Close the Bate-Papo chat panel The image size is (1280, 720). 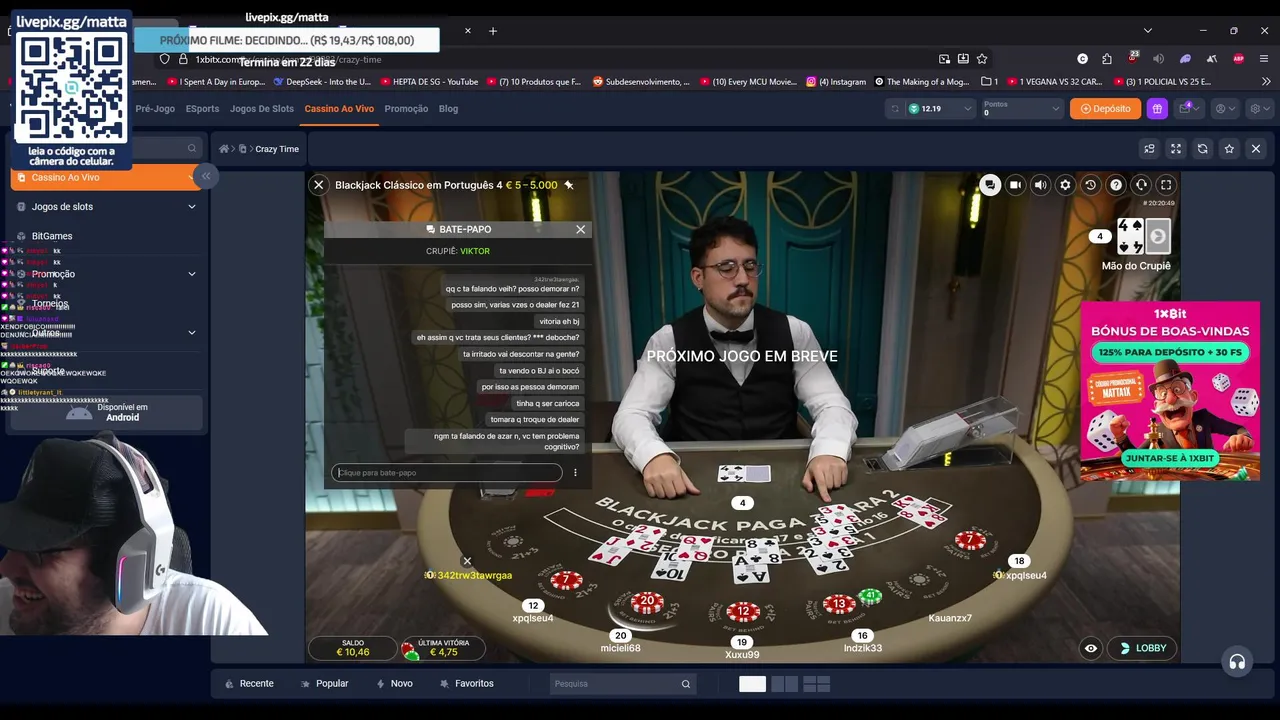tap(580, 229)
